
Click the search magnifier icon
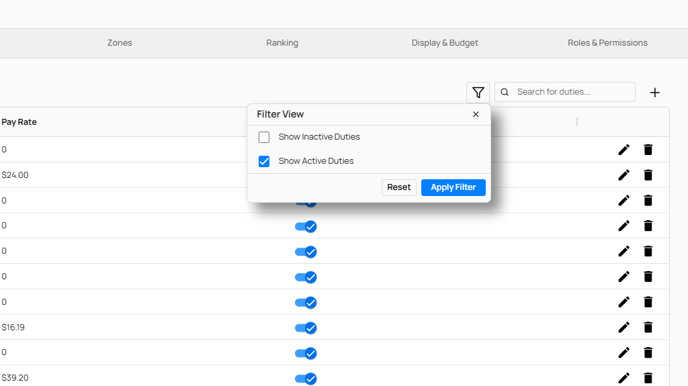pos(505,92)
